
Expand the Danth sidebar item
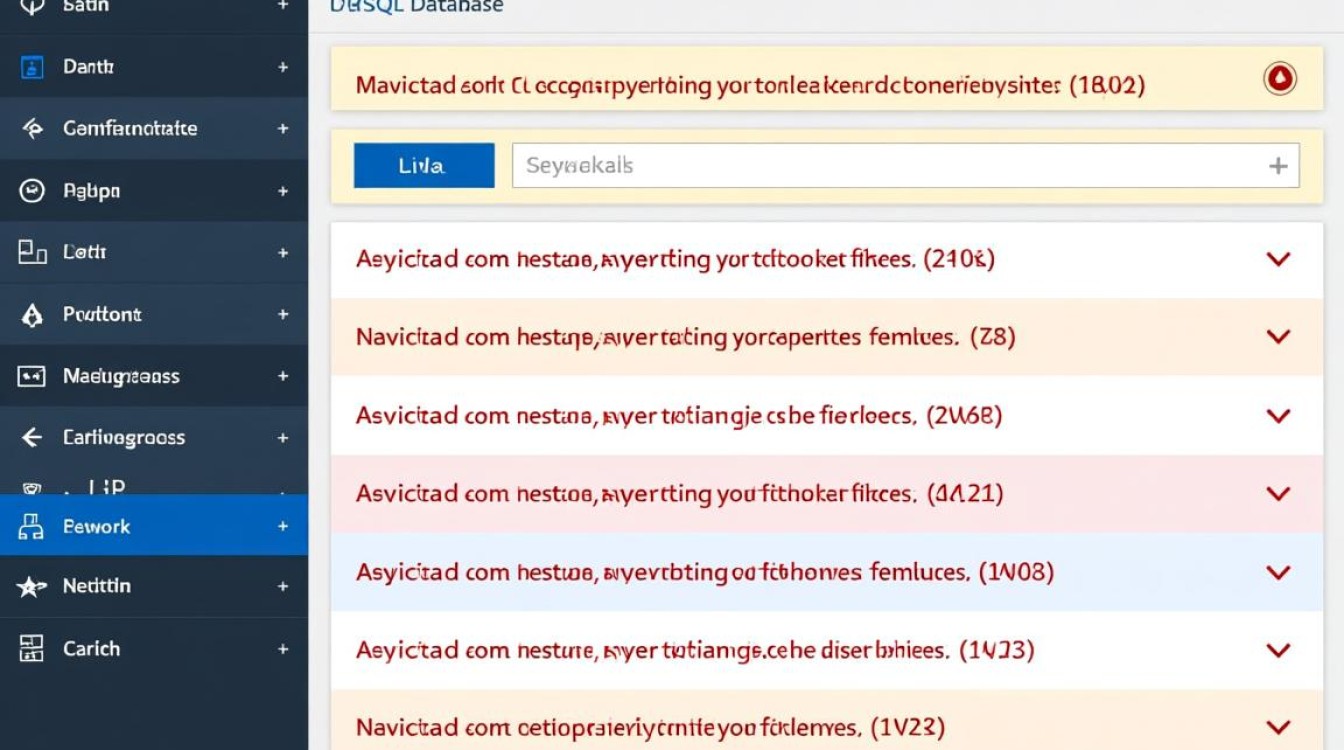pos(283,67)
